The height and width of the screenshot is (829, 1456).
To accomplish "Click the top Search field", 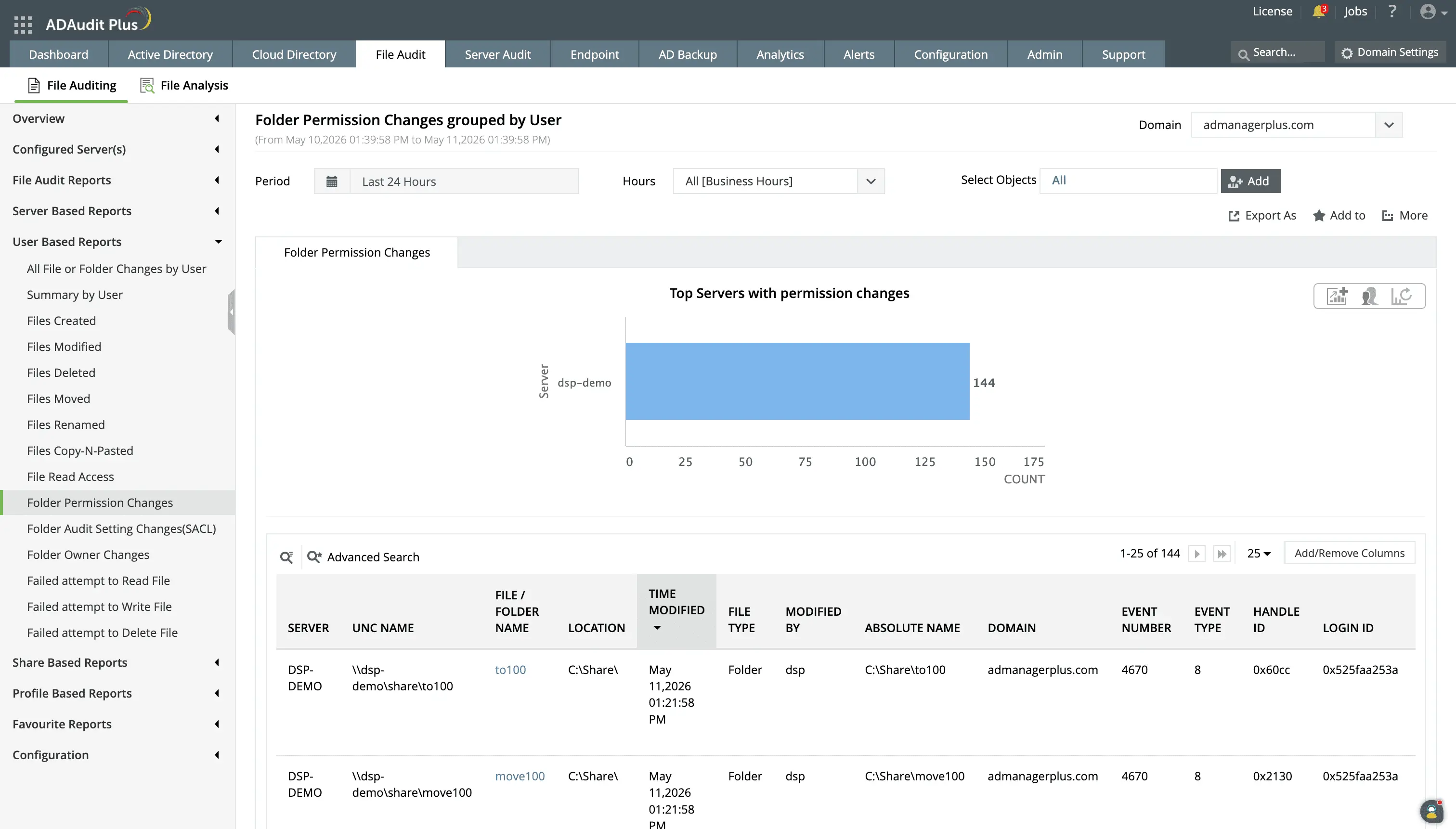I will tap(1277, 52).
